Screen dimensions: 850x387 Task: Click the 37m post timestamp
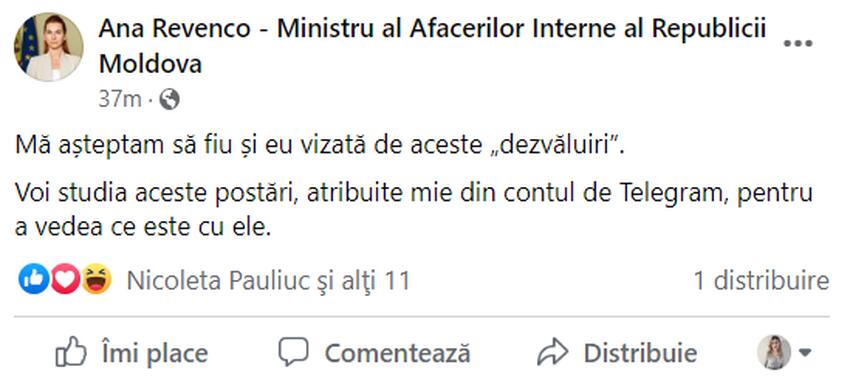pos(120,100)
